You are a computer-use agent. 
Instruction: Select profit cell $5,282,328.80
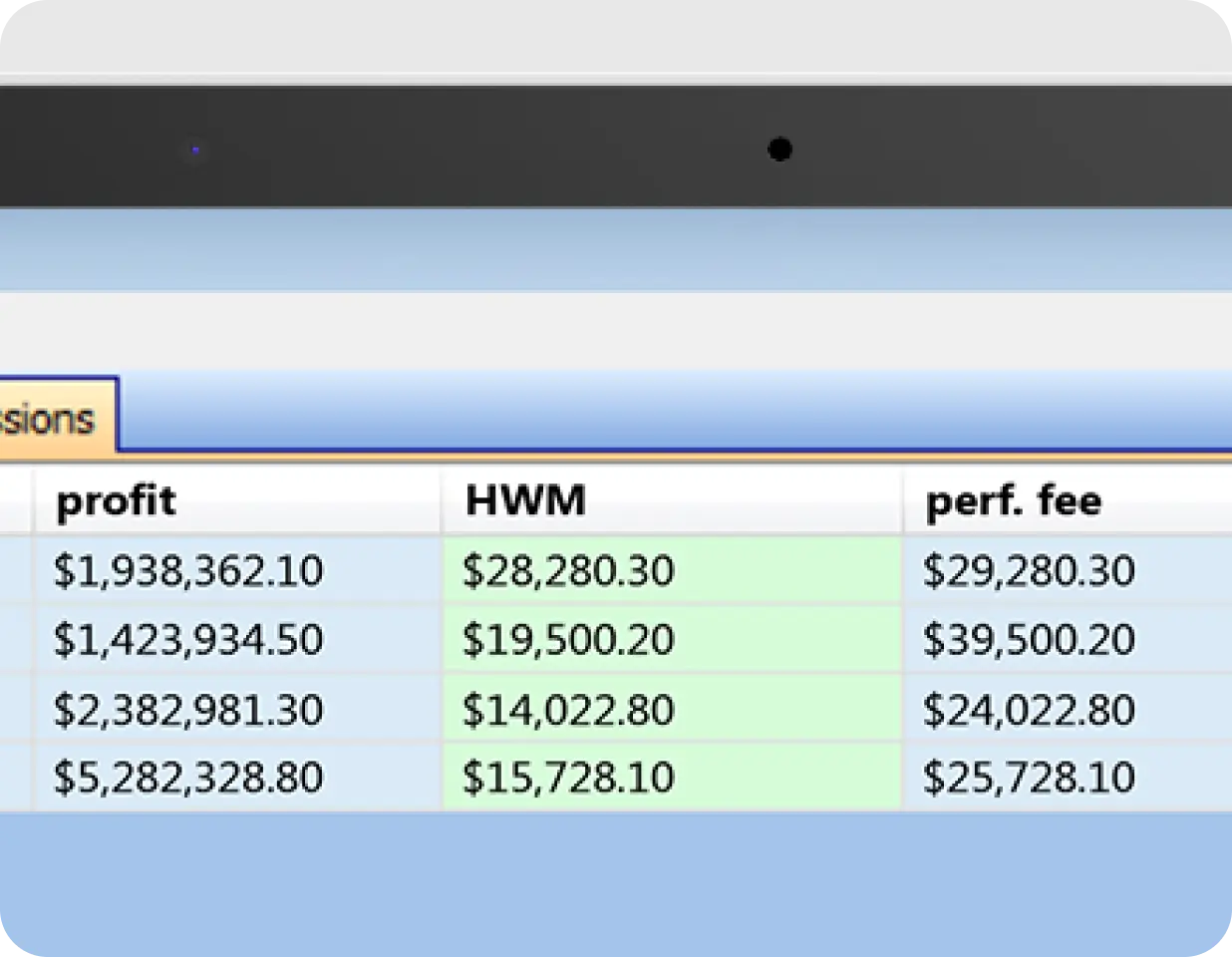point(188,778)
